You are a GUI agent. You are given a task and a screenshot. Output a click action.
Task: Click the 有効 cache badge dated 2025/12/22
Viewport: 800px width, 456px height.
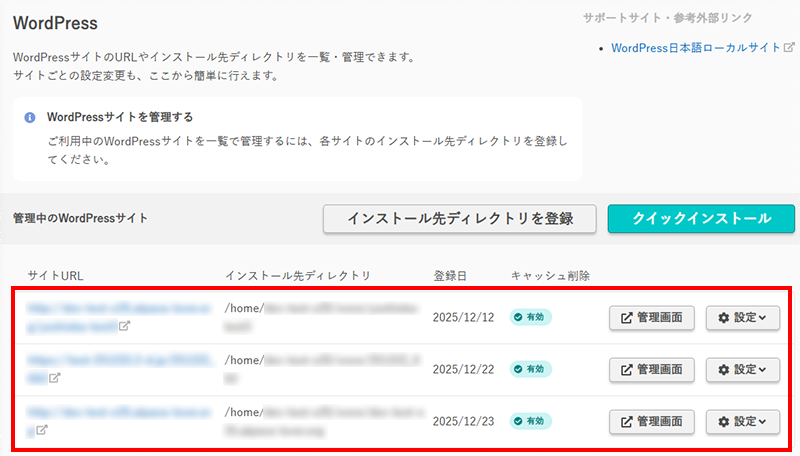[x=531, y=369]
